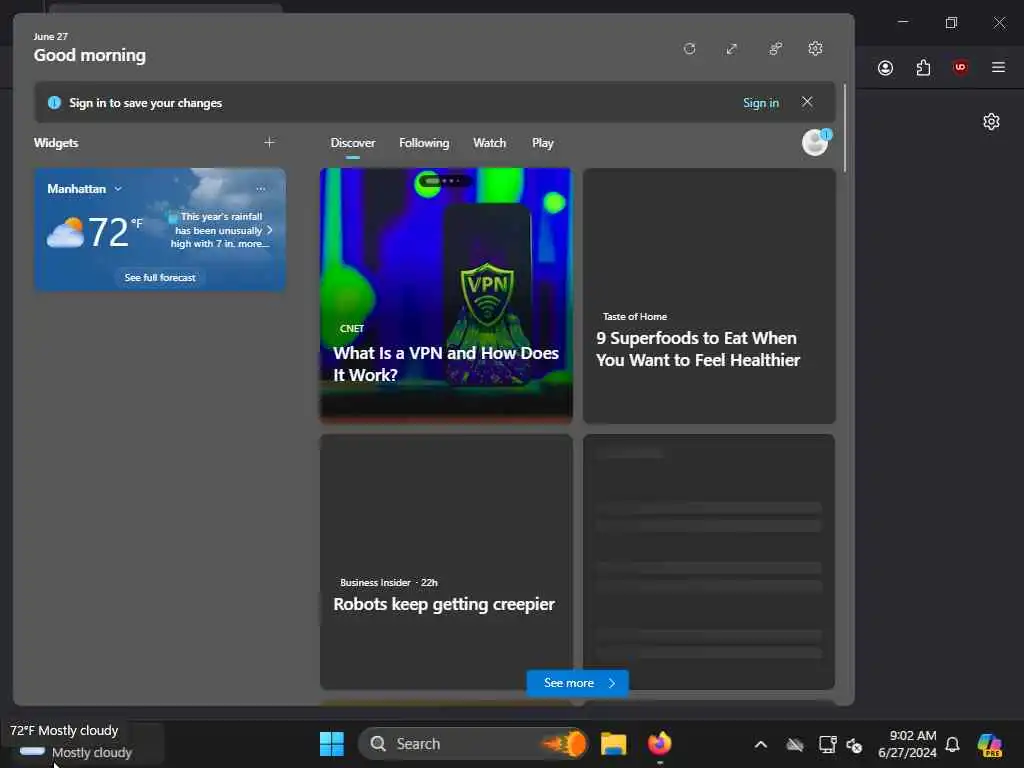Launch Copilot preview from taskbar
The image size is (1024, 768).
(x=989, y=744)
